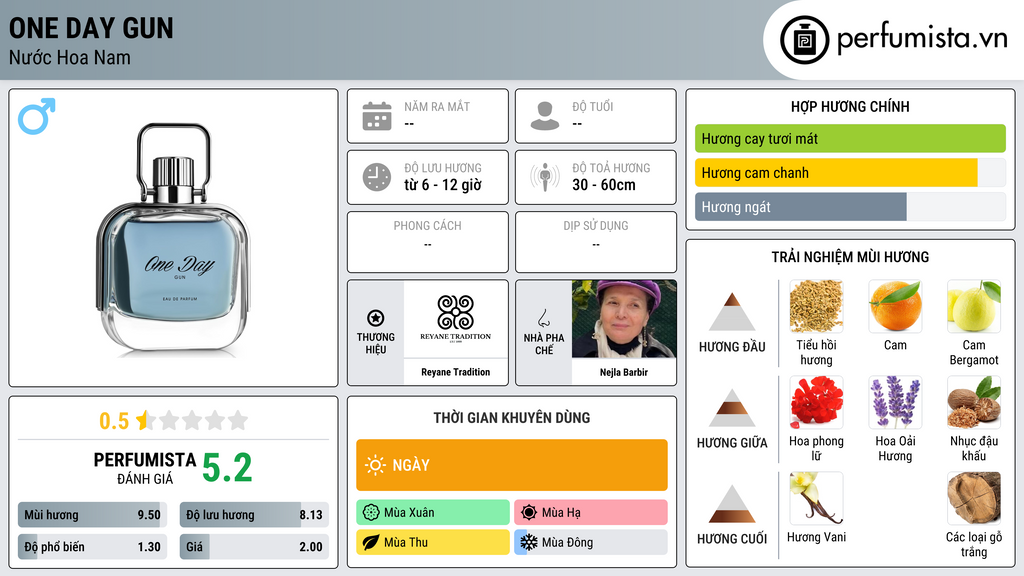Click the Reyane Tradition brand logo

tap(455, 318)
